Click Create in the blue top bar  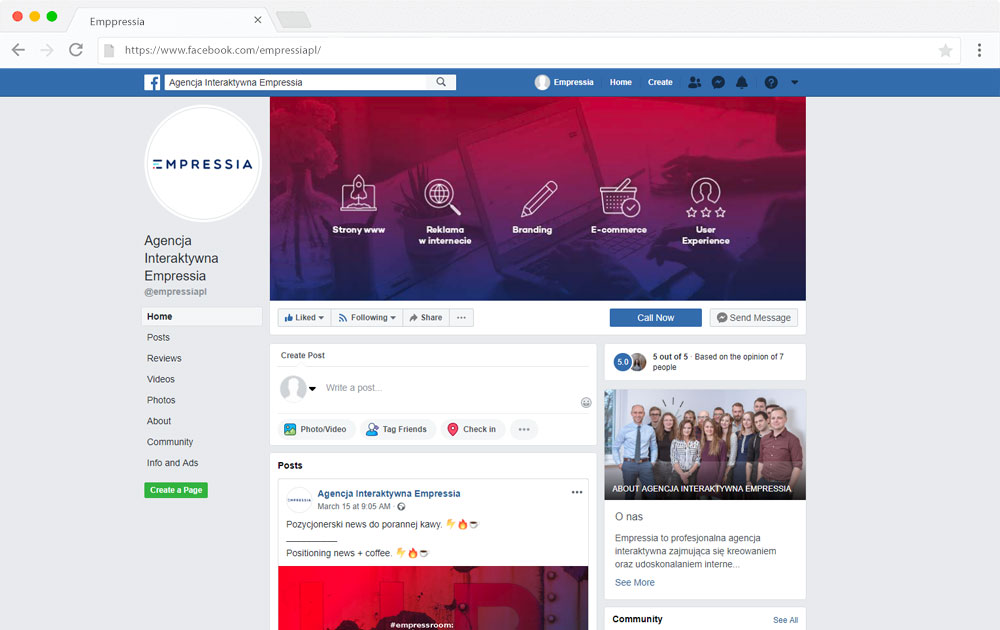[x=660, y=82]
